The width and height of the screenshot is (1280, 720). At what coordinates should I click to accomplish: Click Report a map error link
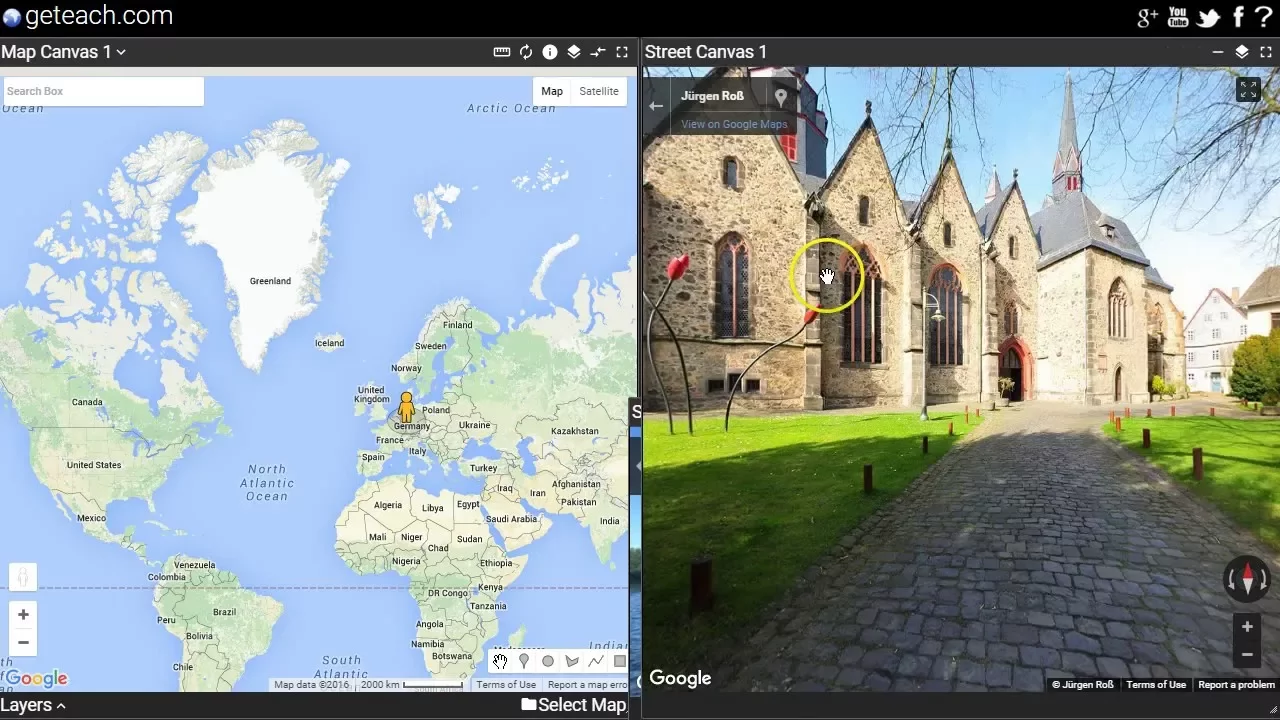(587, 685)
